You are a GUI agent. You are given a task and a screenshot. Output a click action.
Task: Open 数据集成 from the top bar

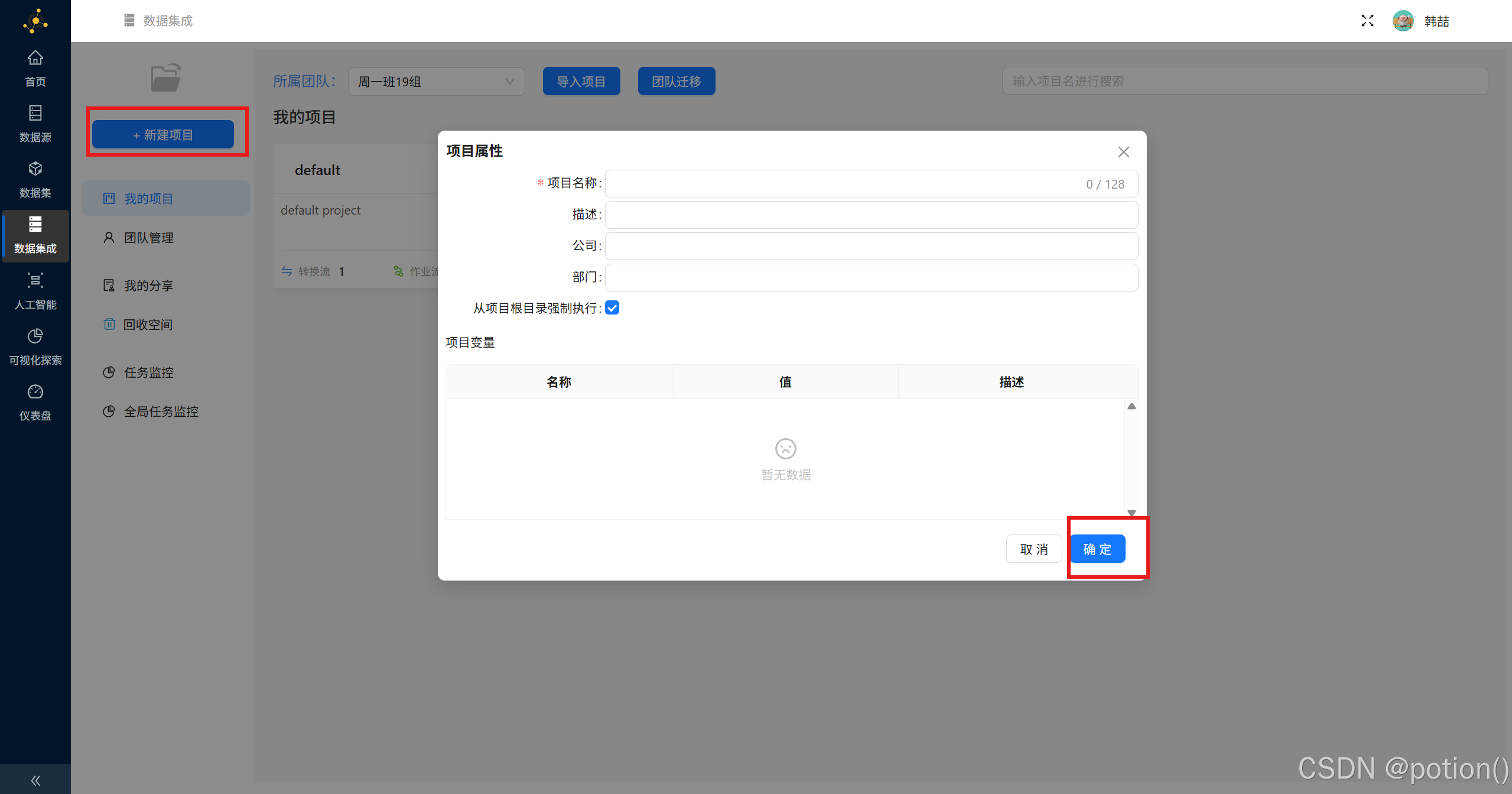click(158, 20)
